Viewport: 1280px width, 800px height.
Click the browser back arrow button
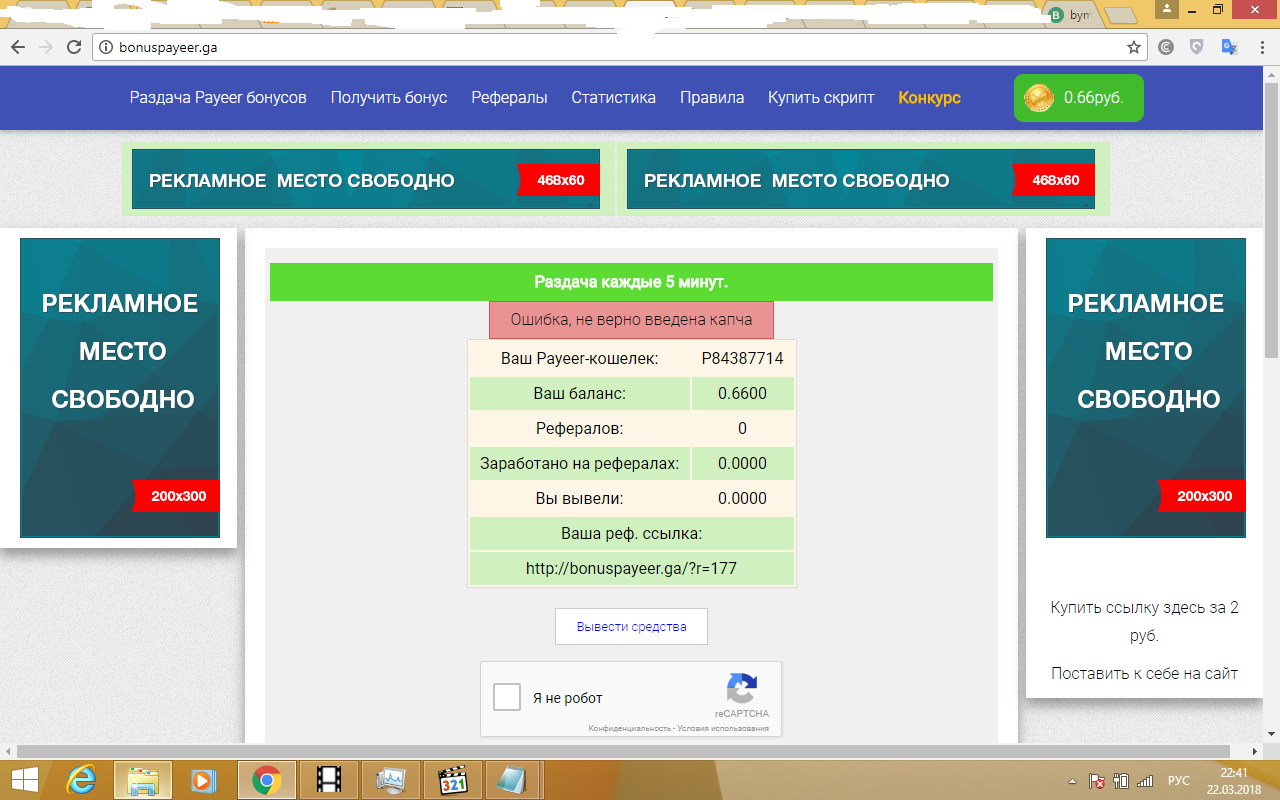click(18, 47)
